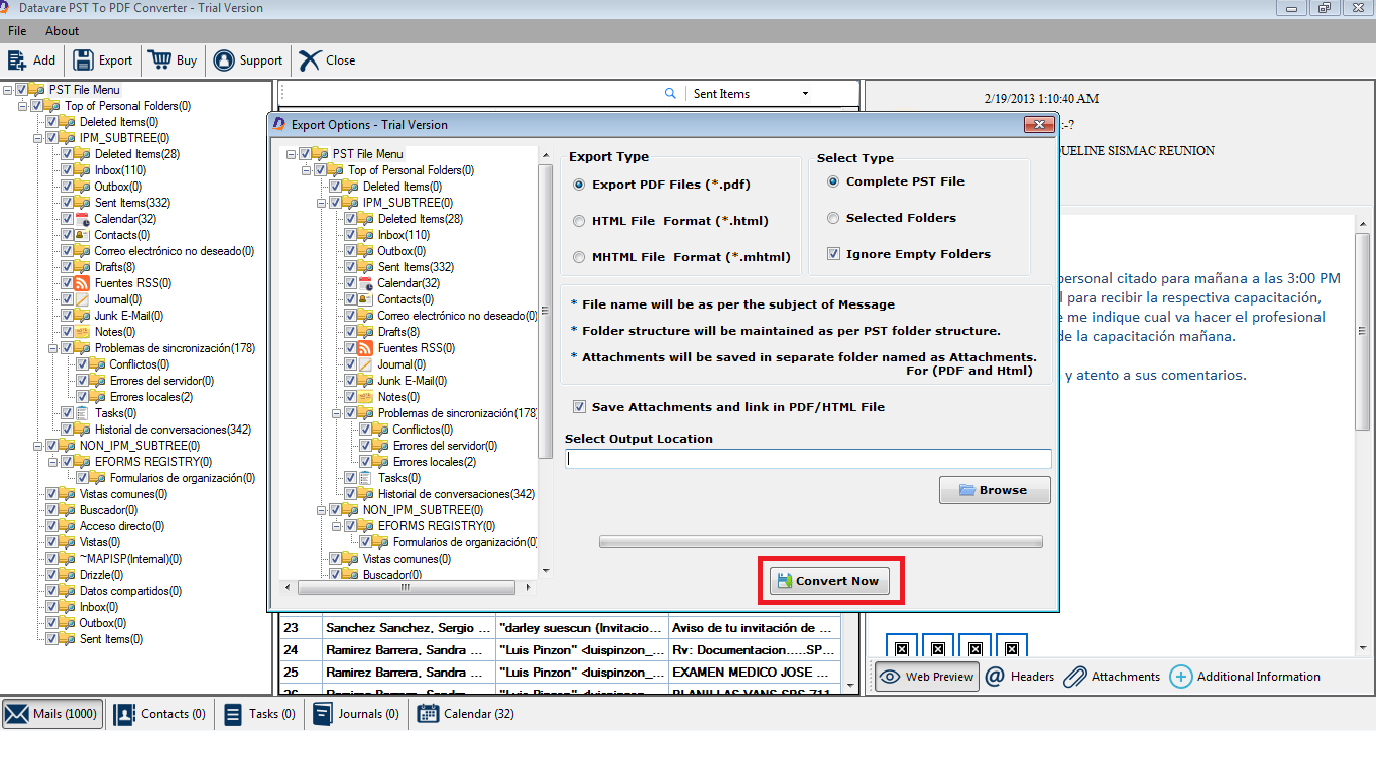The image size is (1376, 768).
Task: Choose Selected Folders radio button
Action: tap(833, 218)
